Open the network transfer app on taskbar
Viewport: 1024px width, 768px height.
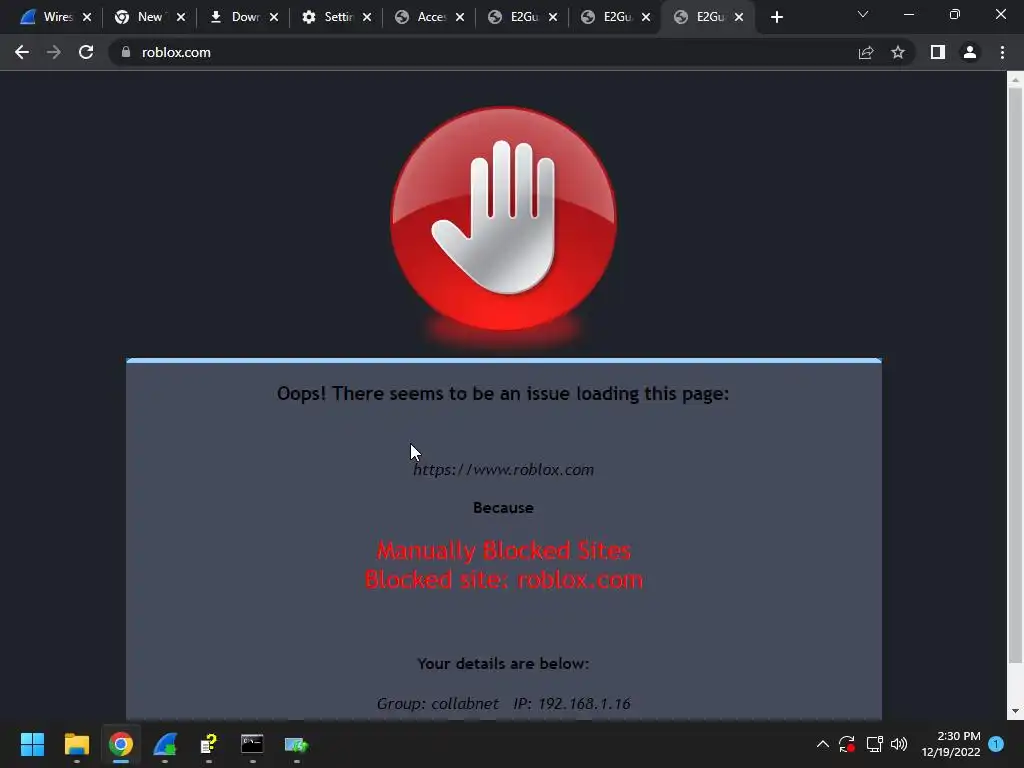pyautogui.click(x=296, y=744)
